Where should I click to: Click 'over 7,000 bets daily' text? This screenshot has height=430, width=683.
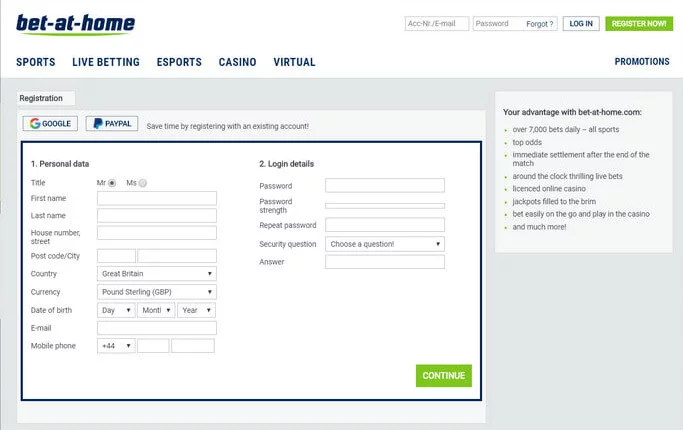point(565,129)
